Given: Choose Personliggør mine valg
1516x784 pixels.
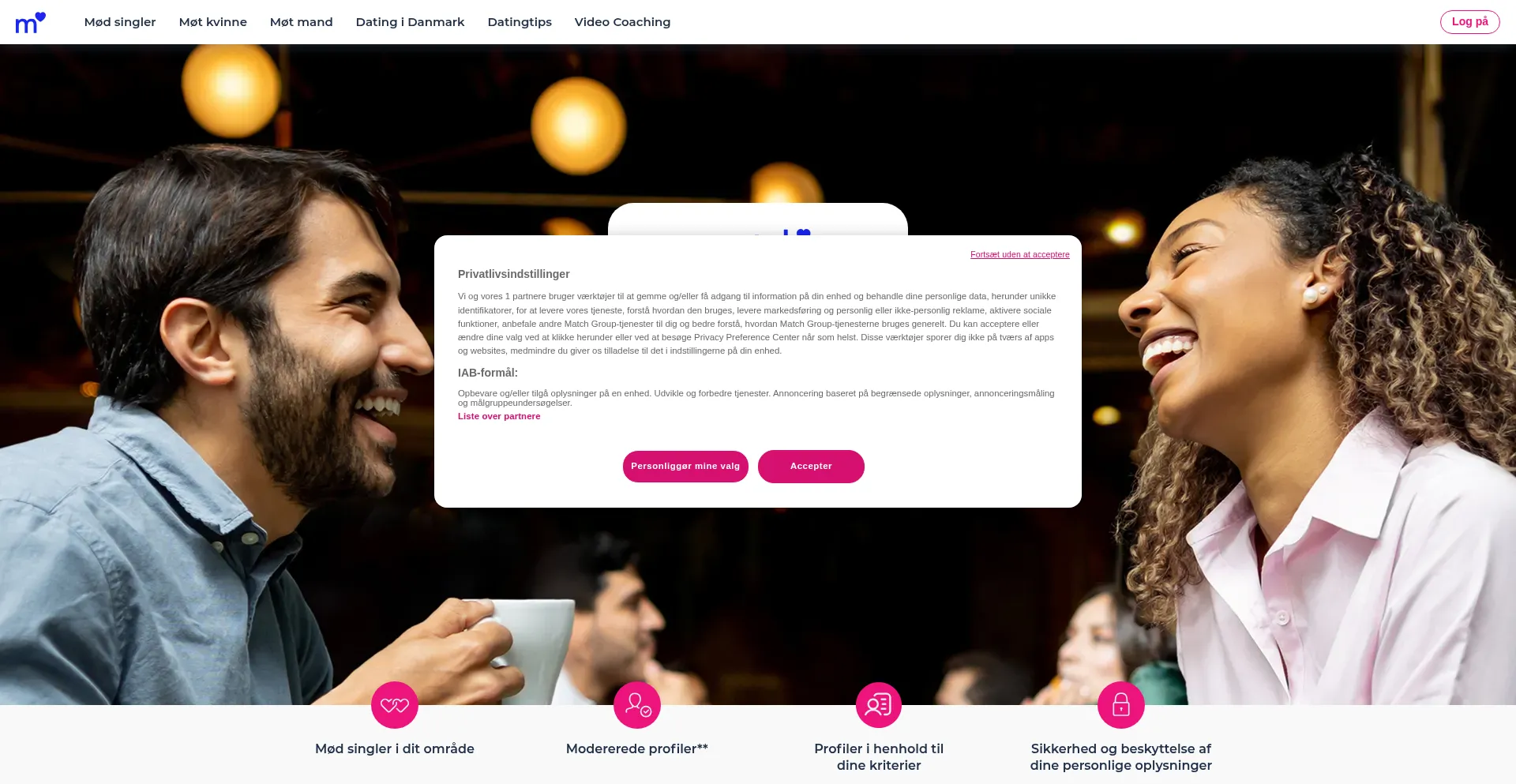Looking at the screenshot, I should point(685,467).
